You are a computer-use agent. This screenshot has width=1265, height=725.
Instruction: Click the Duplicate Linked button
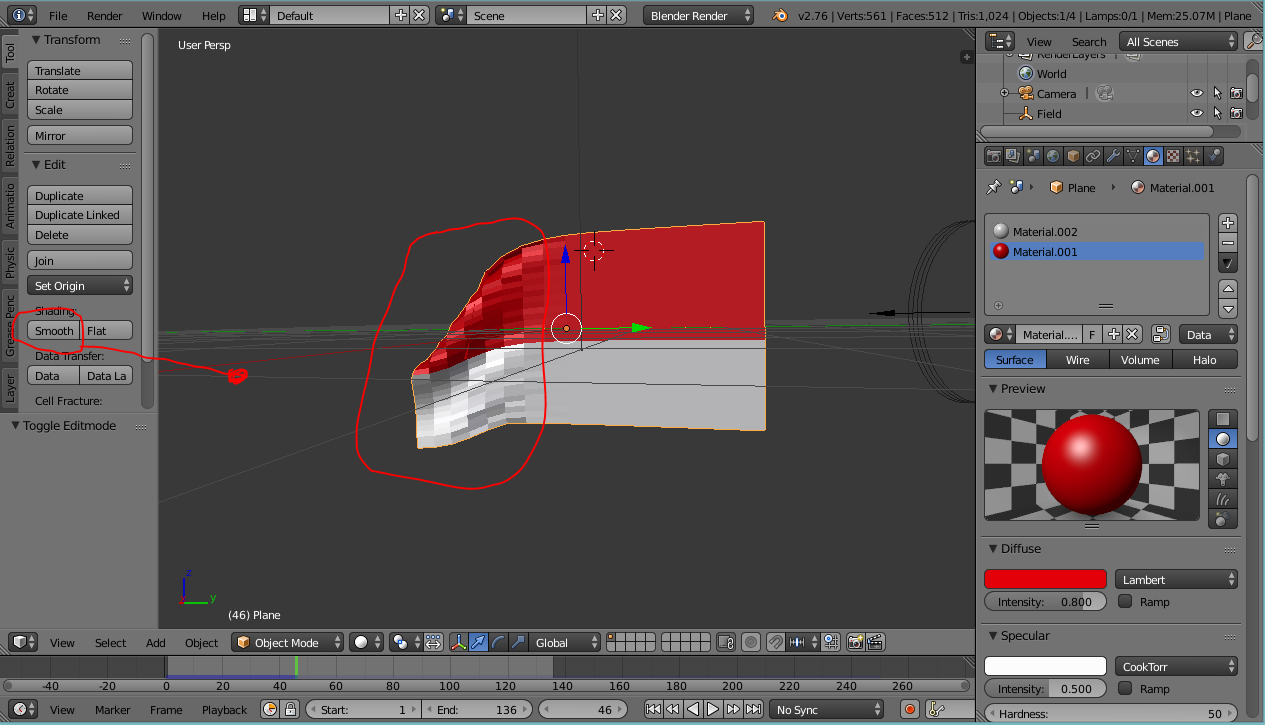pyautogui.click(x=80, y=215)
